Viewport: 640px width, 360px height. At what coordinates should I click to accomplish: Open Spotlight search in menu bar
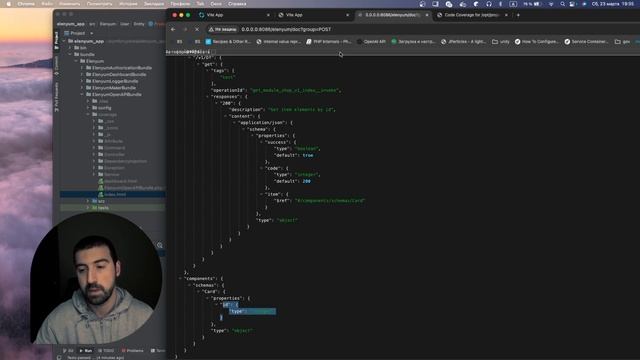click(562, 4)
